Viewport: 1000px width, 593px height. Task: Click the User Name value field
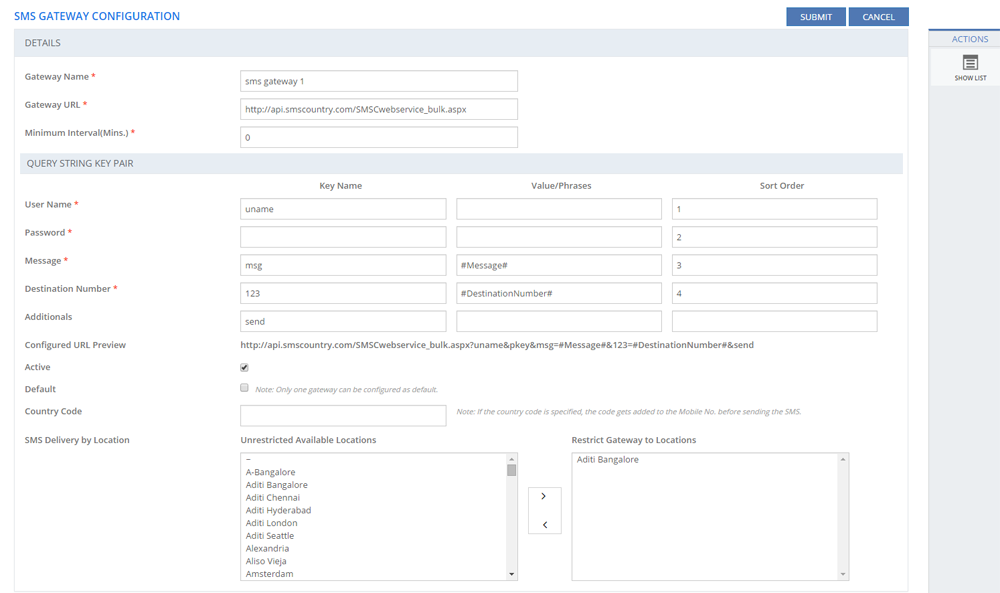click(559, 209)
